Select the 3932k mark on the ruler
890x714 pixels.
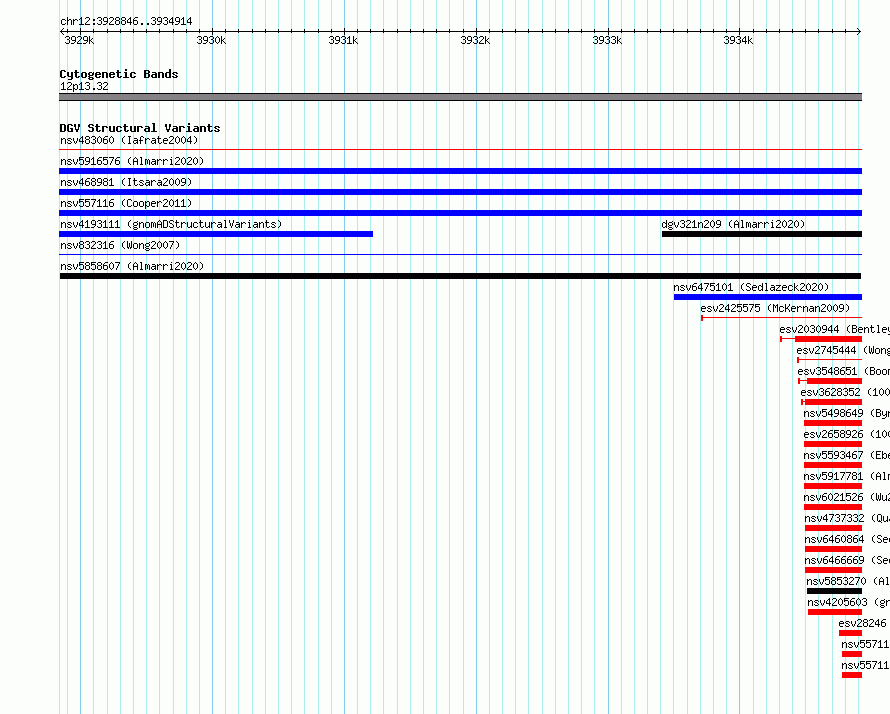(x=475, y=40)
